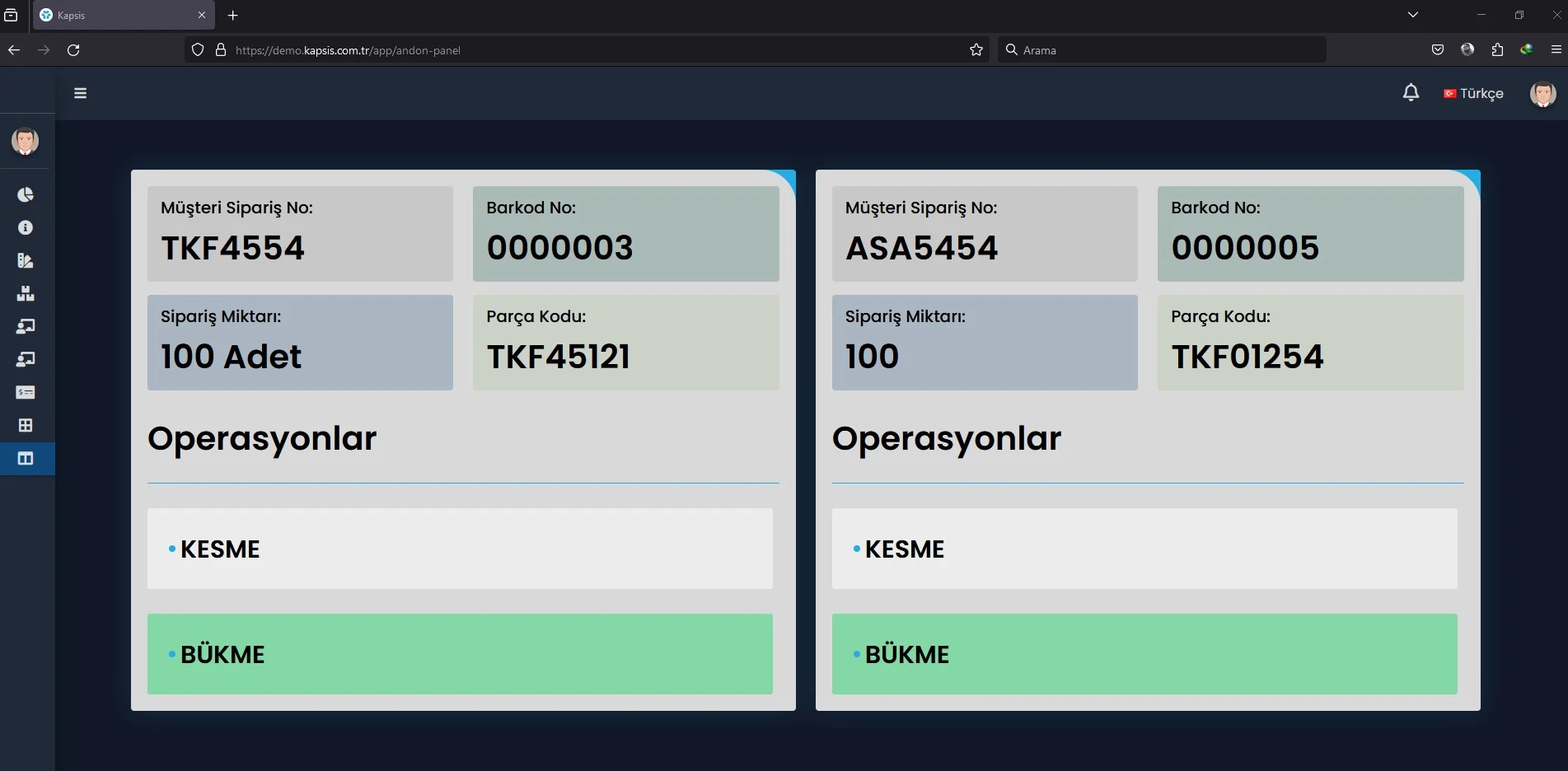
Task: Open the four-square grid sidebar icon
Action: tap(26, 425)
